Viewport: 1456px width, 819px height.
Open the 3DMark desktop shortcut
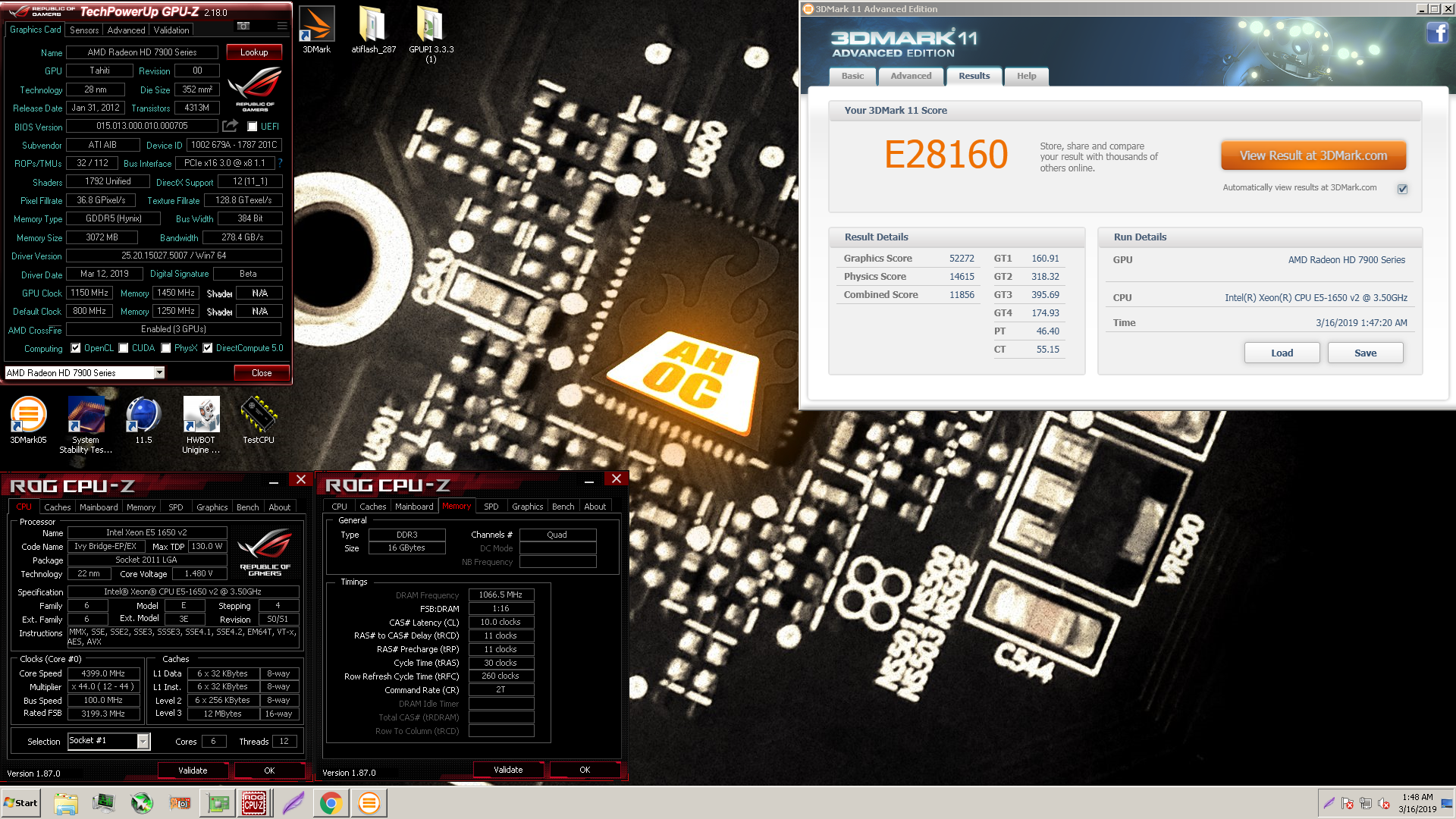(x=317, y=30)
